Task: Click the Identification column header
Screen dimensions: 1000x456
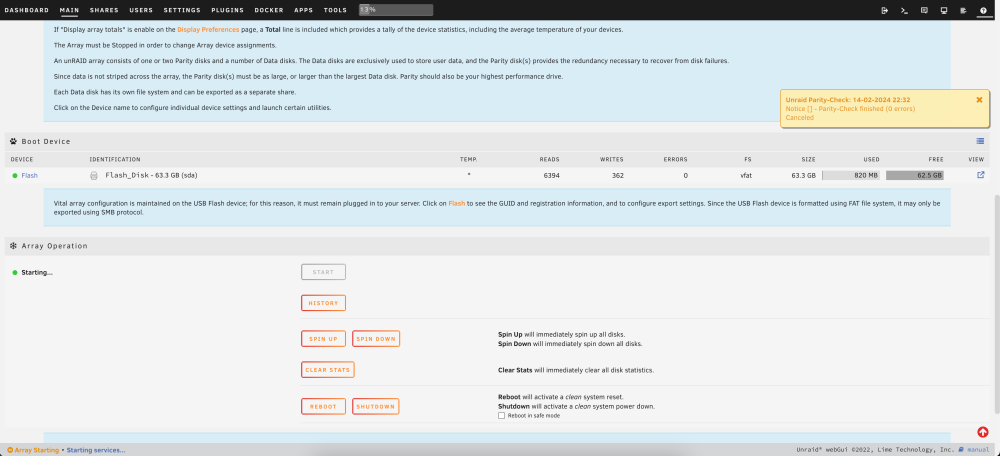Action: (x=115, y=159)
